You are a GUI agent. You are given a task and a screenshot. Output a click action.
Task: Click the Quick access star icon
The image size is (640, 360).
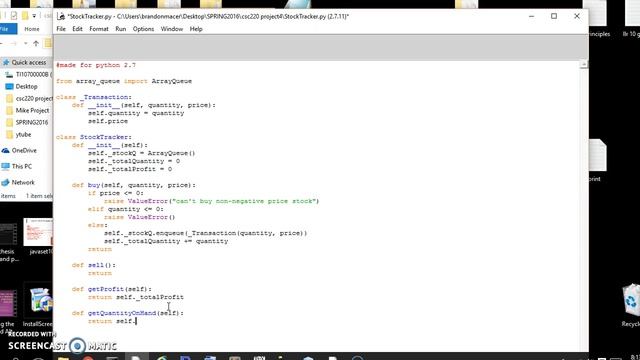(6, 62)
